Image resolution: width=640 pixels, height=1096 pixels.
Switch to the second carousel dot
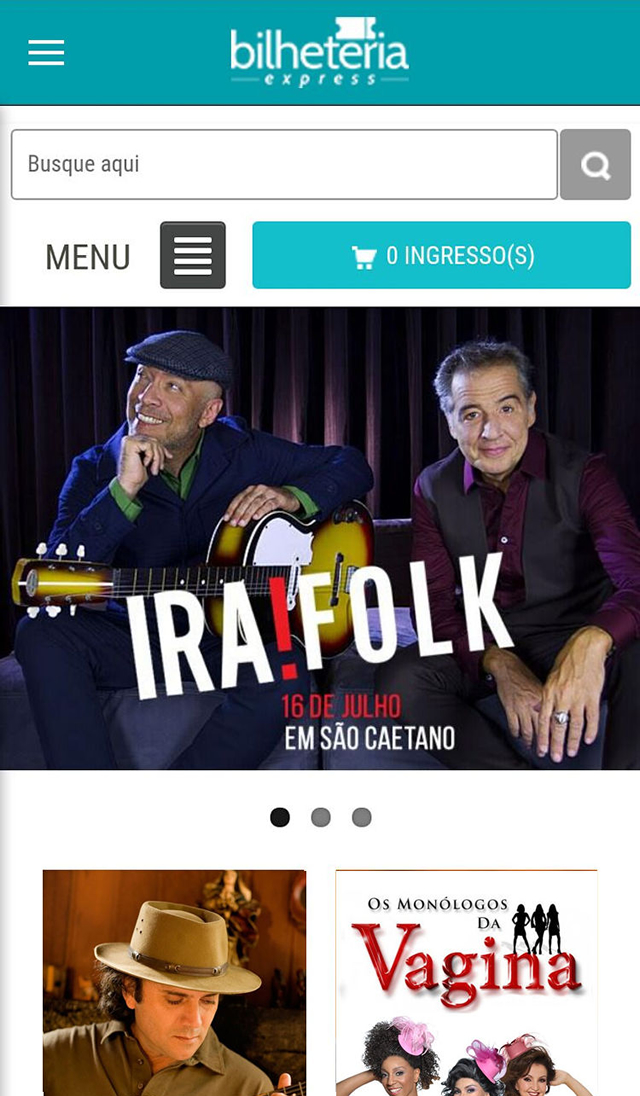pyautogui.click(x=321, y=817)
